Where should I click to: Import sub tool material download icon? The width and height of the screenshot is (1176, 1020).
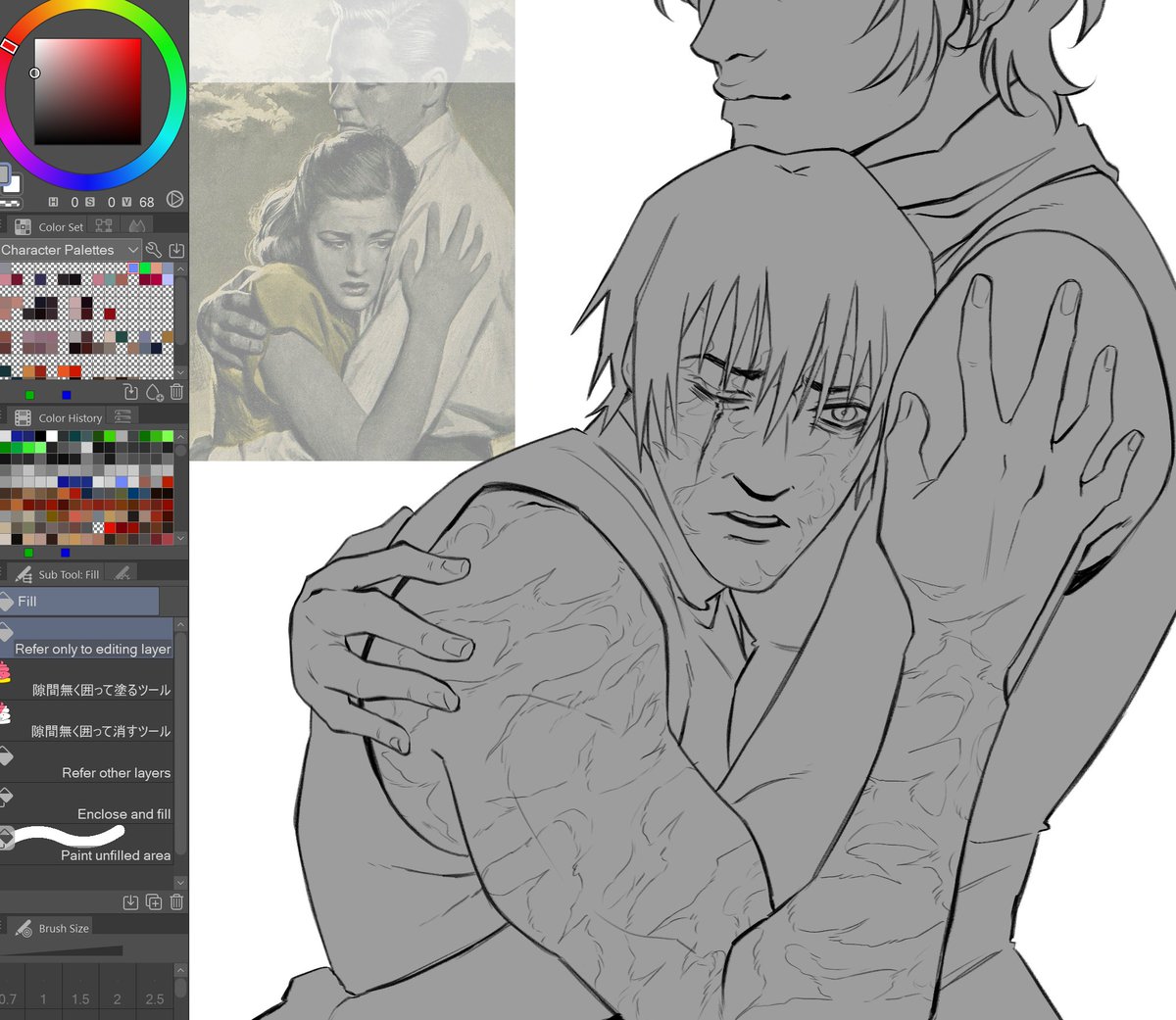pyautogui.click(x=130, y=902)
